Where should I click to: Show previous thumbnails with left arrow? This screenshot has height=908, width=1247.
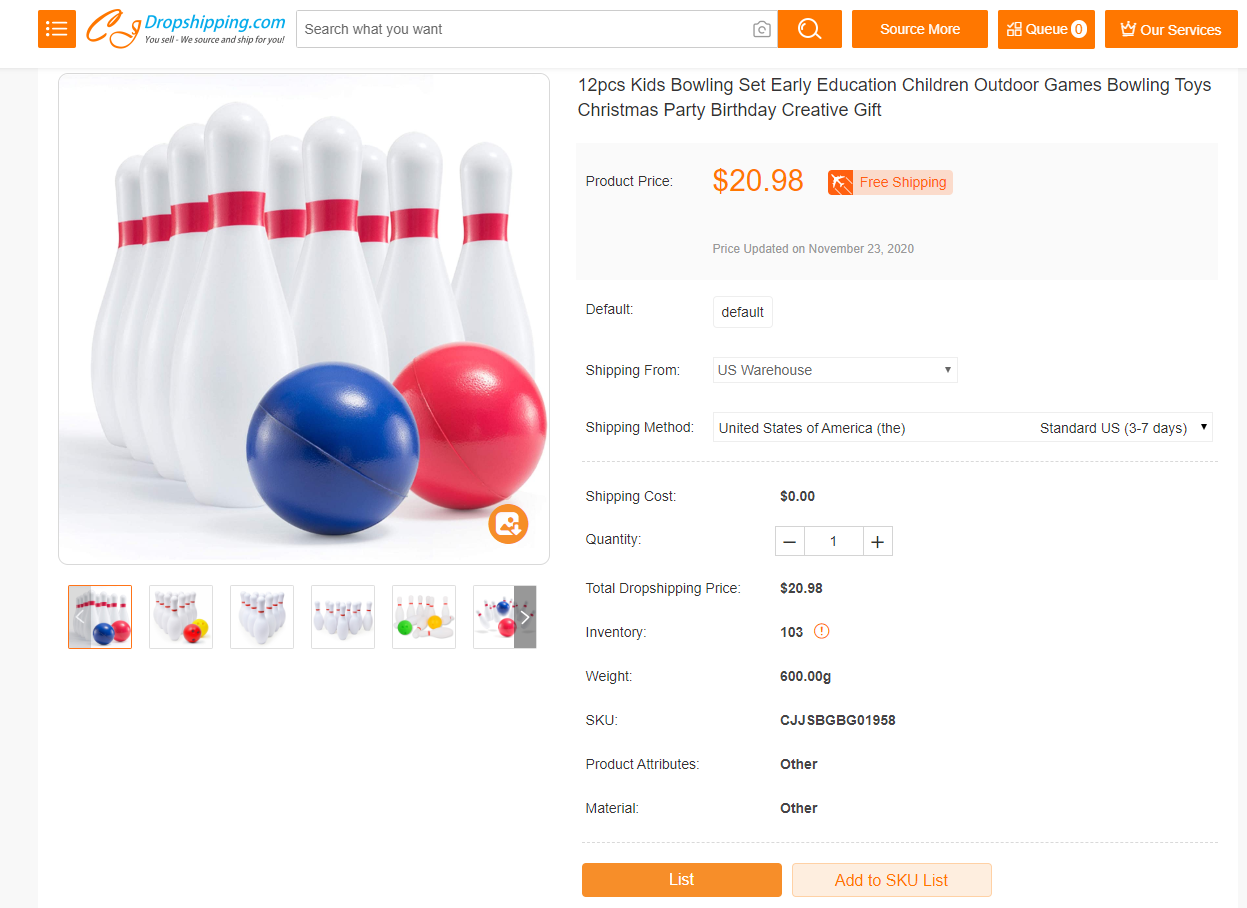80,617
